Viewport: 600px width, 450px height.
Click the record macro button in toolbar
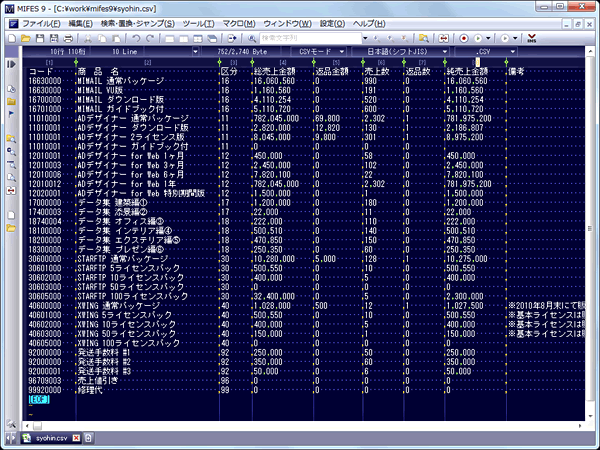465,37
